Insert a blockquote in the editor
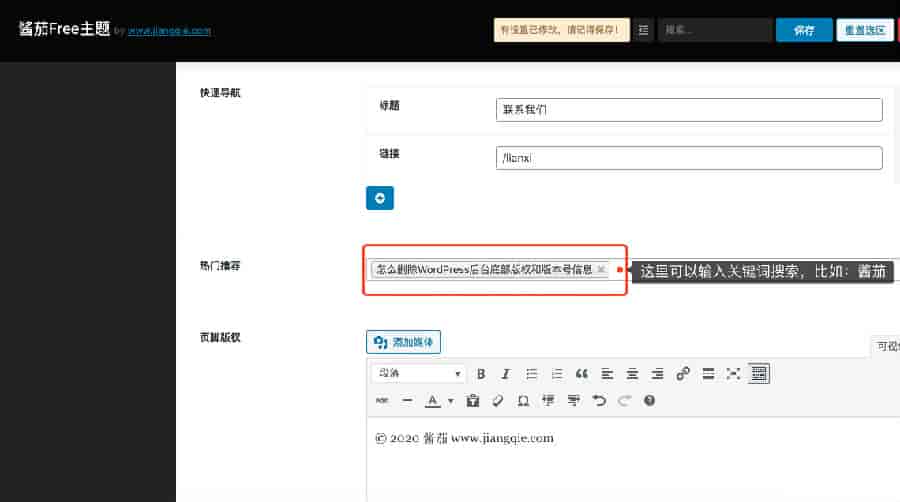Image resolution: width=900 pixels, height=502 pixels. (582, 374)
